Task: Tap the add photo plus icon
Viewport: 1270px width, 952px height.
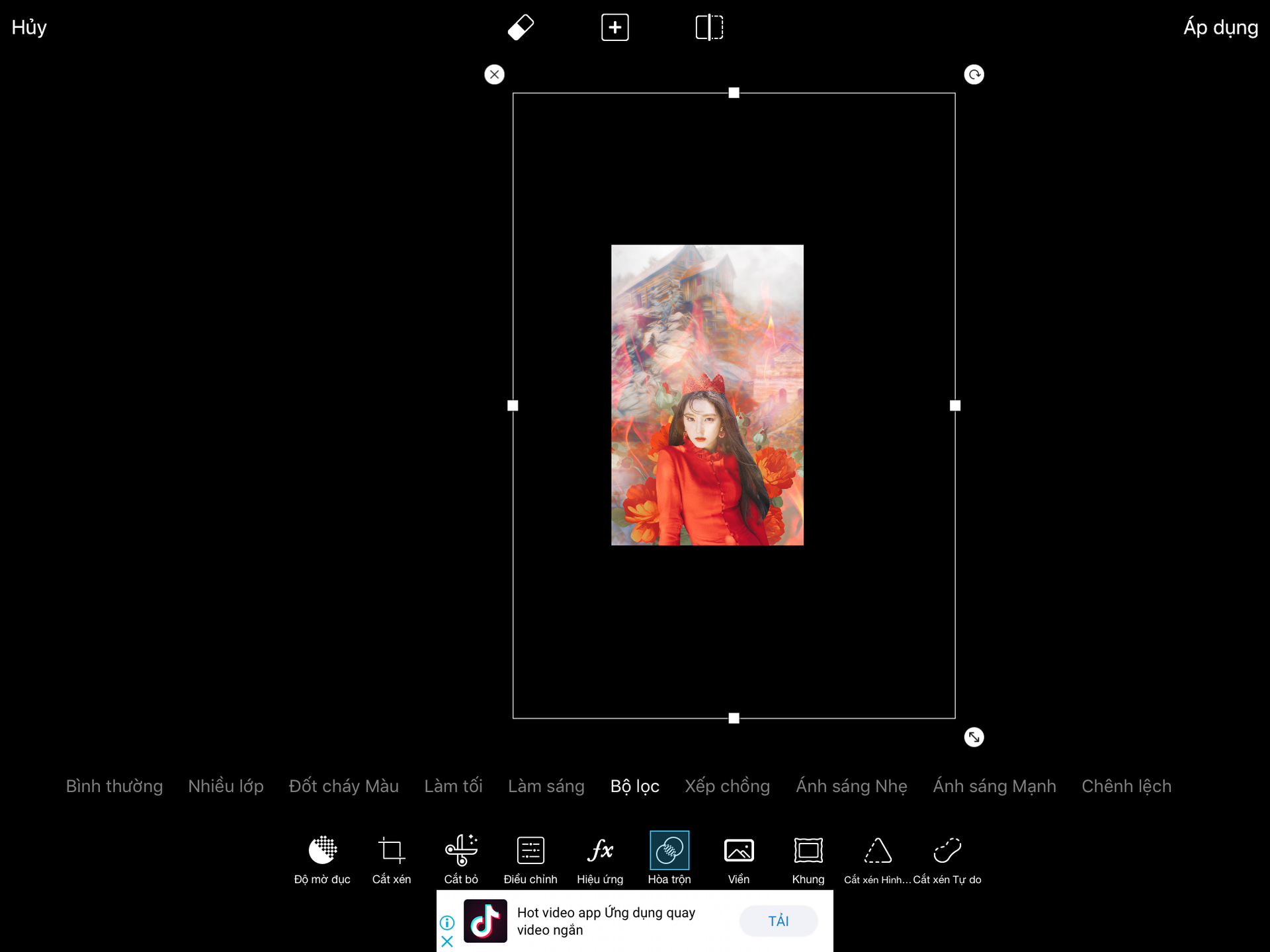Action: (x=615, y=27)
